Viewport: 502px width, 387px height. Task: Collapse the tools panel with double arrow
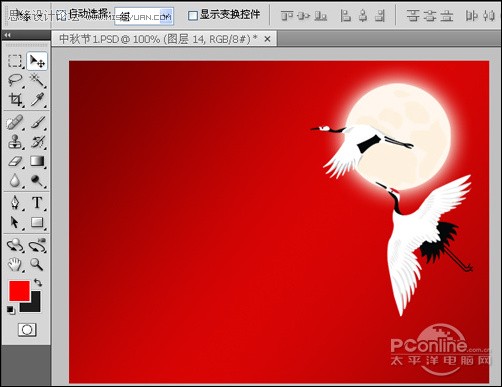(8, 35)
